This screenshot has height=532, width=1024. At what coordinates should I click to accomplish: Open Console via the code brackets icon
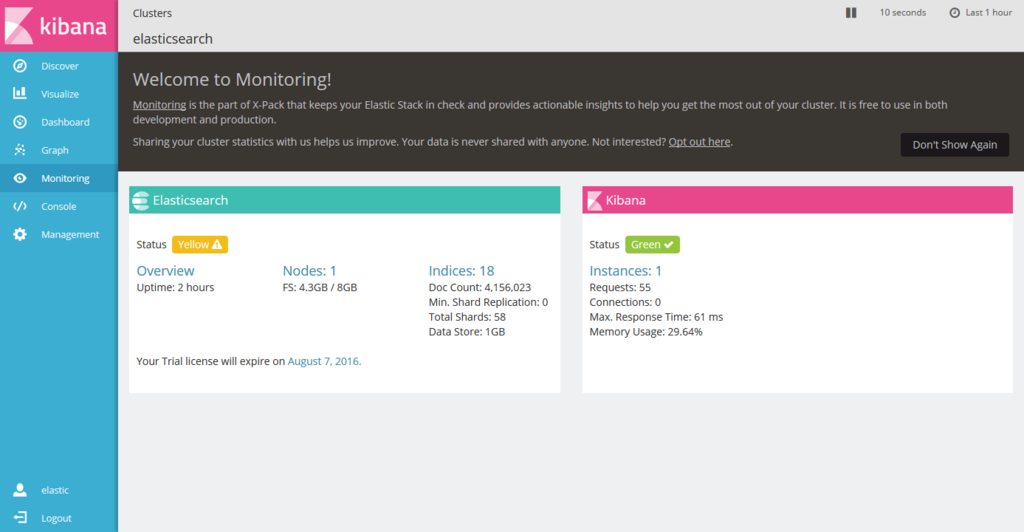[20, 206]
